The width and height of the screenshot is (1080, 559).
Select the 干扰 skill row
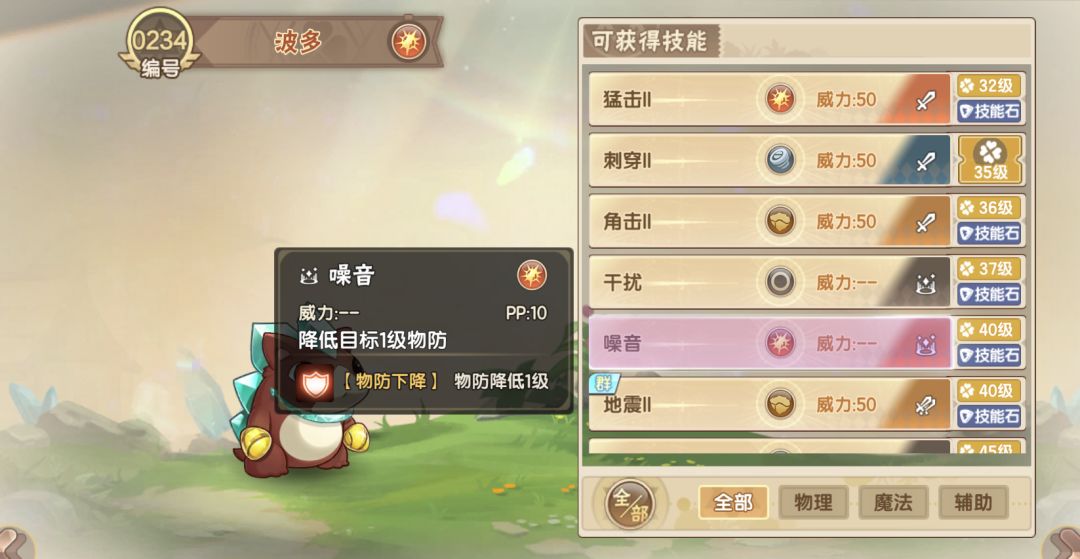771,282
